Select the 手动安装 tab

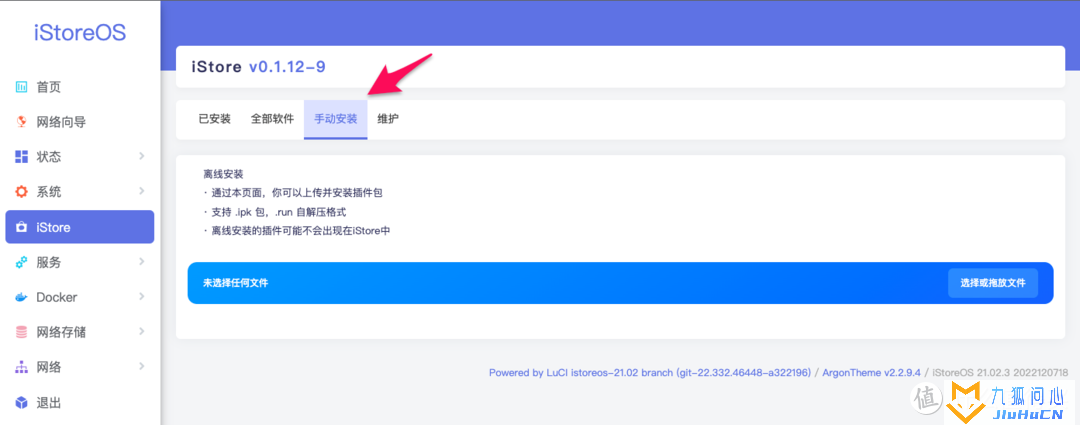coord(335,118)
